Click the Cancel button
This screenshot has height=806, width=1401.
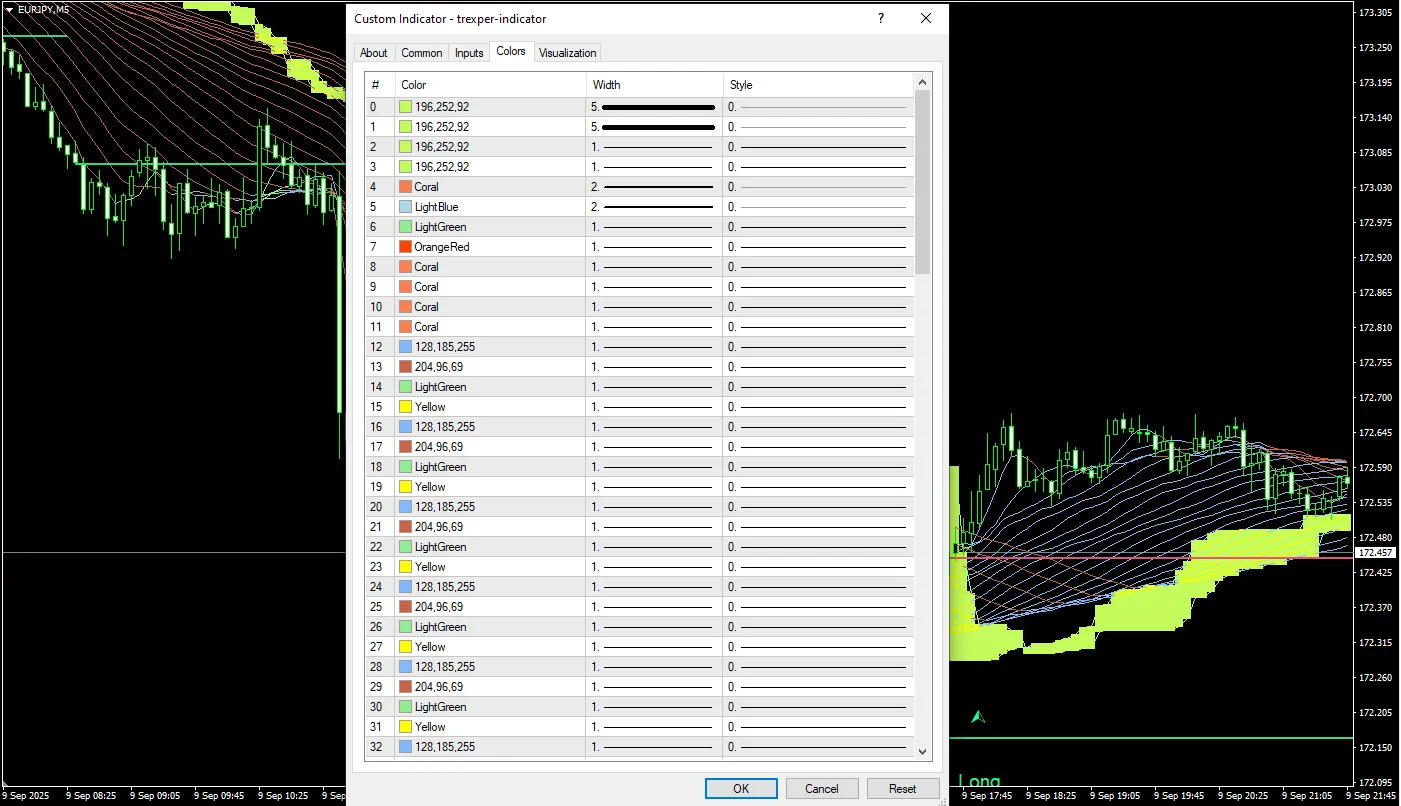tap(822, 788)
